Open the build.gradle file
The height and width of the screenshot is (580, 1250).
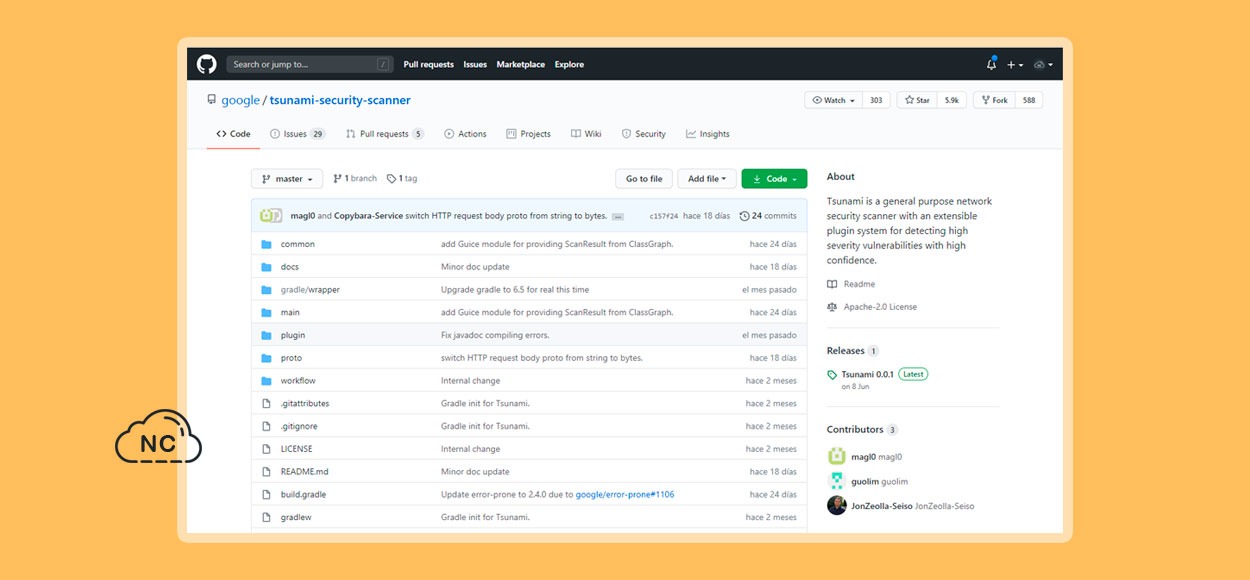(303, 495)
